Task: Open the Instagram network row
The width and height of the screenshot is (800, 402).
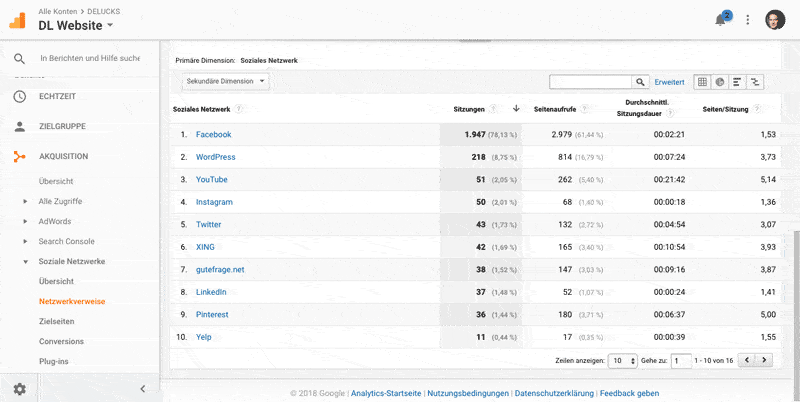Action: [214, 202]
